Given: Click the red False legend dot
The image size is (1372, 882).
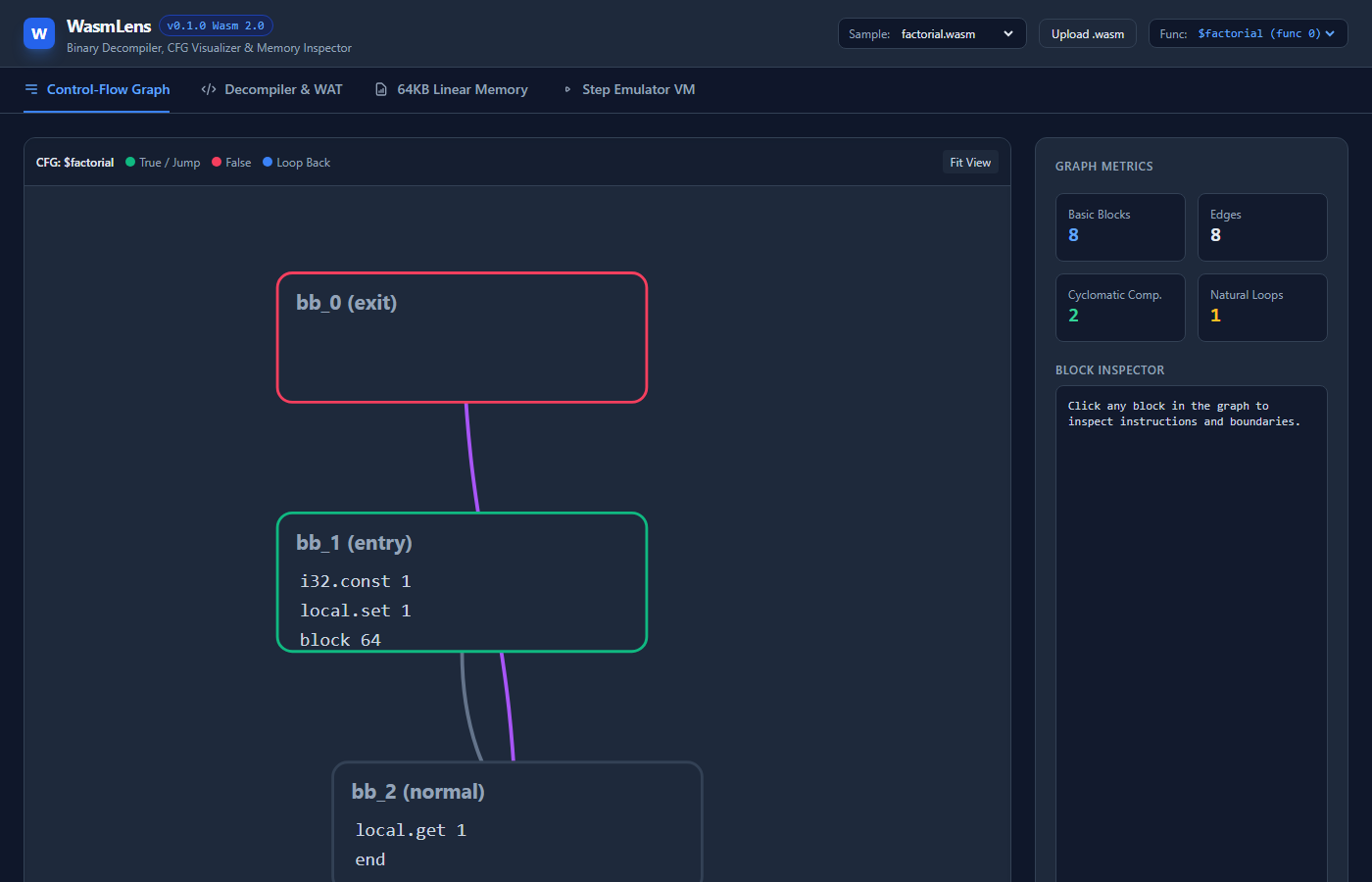Looking at the screenshot, I should click(217, 163).
